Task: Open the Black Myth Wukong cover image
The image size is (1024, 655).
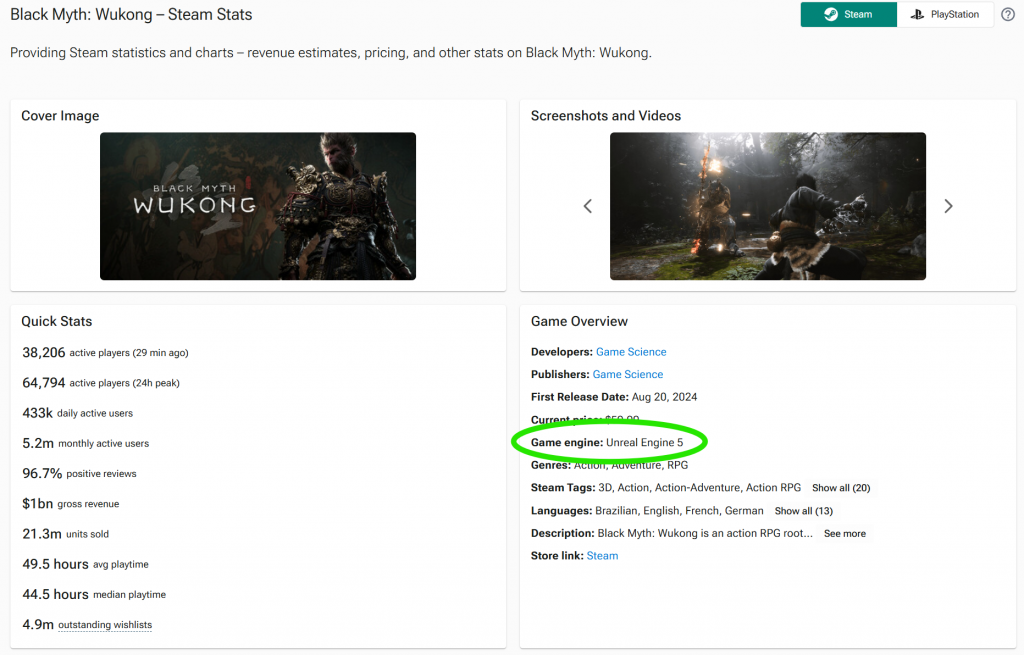Action: [258, 206]
